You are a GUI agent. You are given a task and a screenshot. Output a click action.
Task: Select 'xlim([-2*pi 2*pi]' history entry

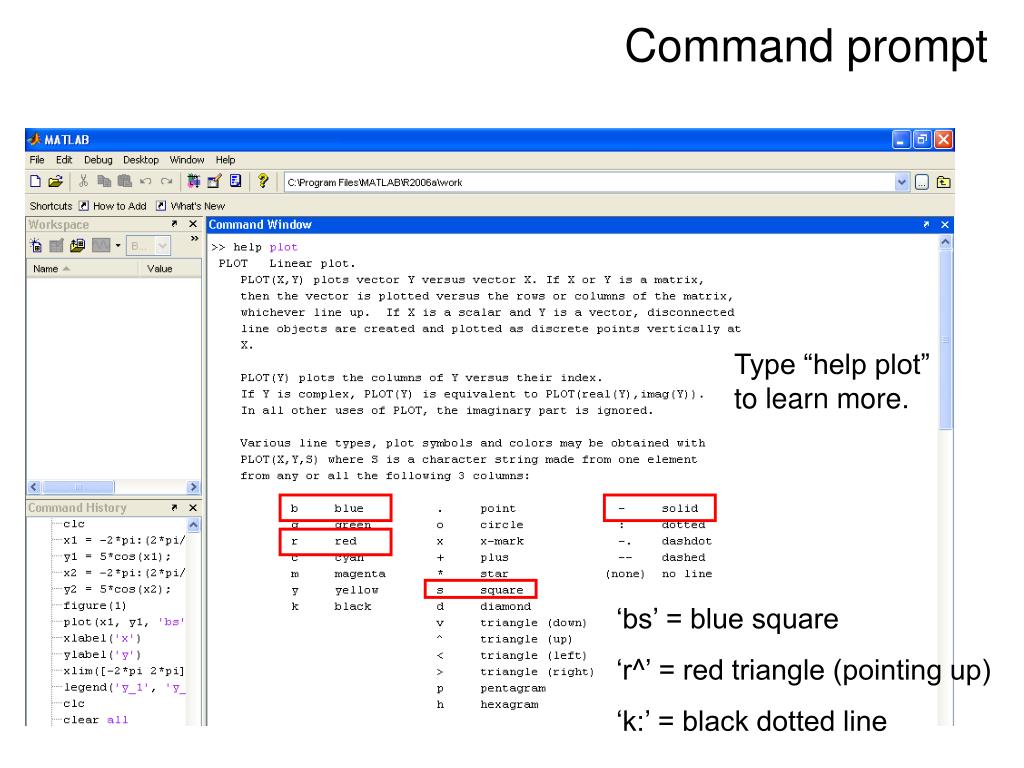123,671
